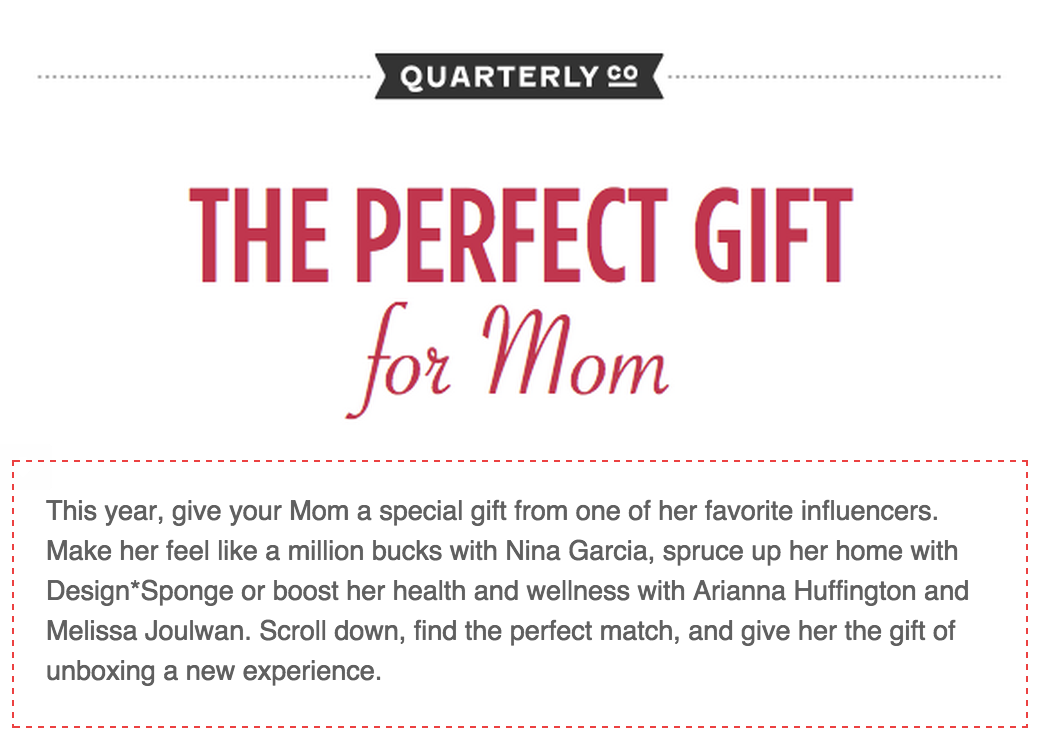Click 'THE PERFECT GIFT' headline
This screenshot has height=754, width=1044.
coord(521,236)
